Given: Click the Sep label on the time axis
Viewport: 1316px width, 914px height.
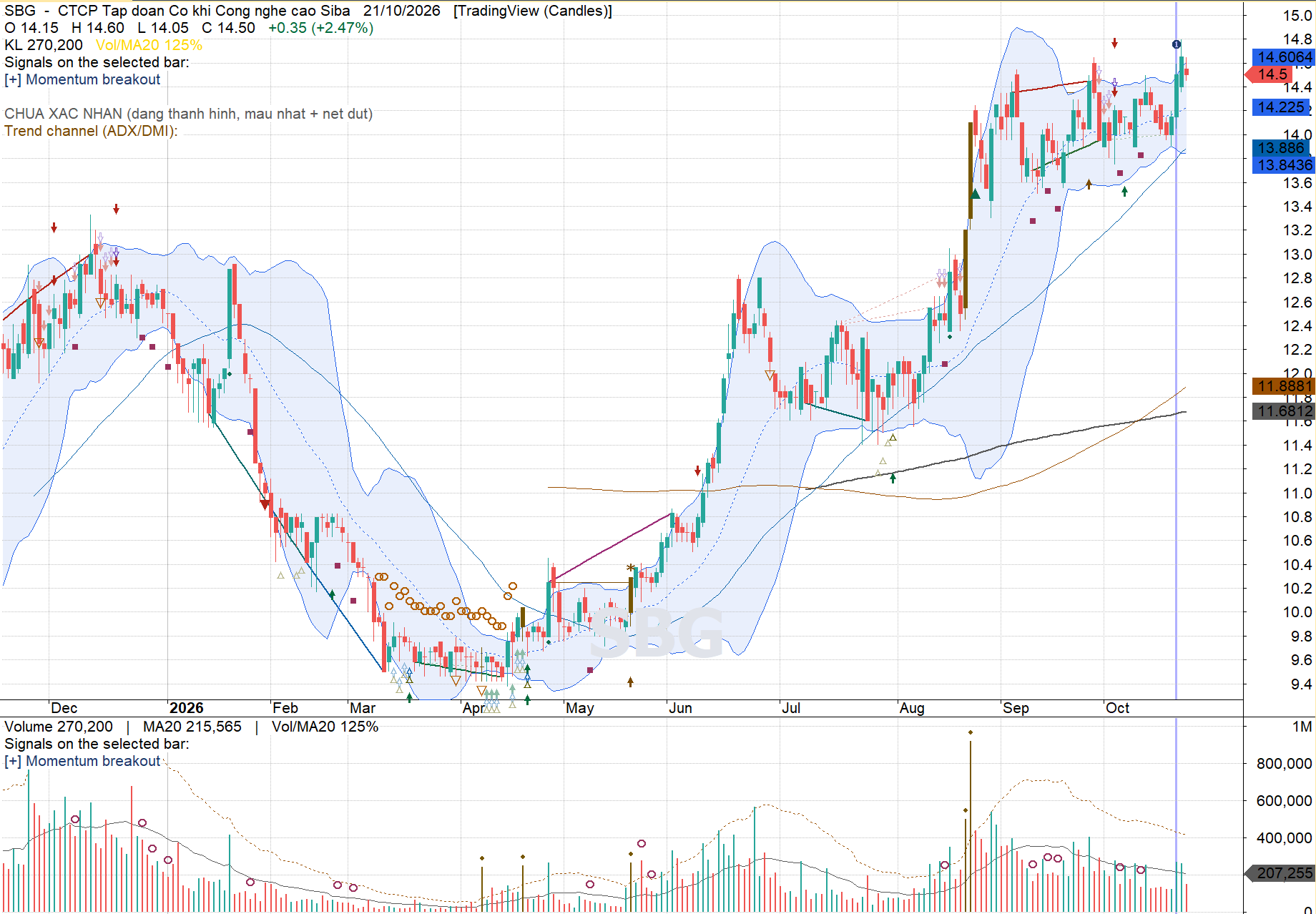Looking at the screenshot, I should pyautogui.click(x=1016, y=708).
